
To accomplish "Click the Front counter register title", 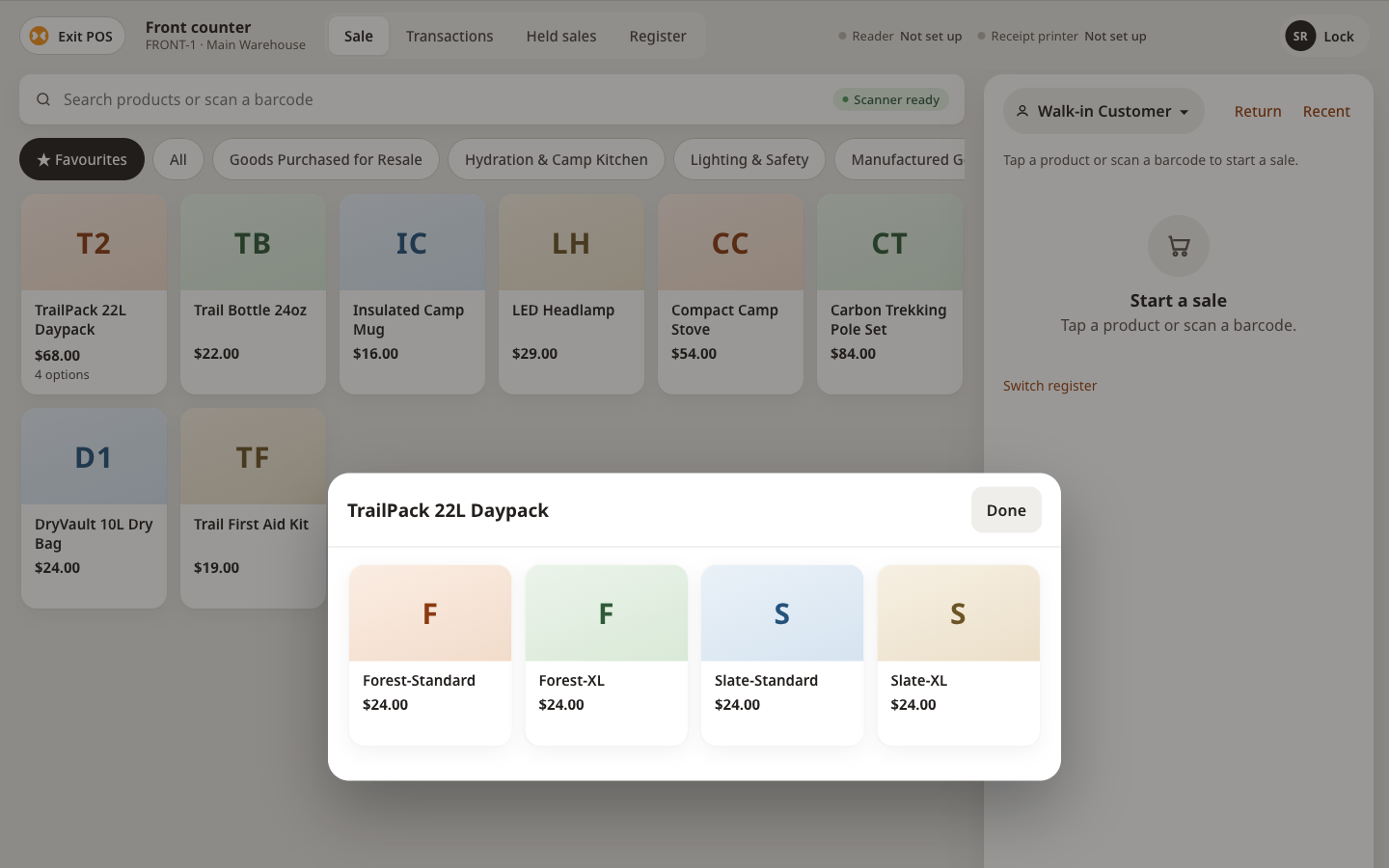I will tap(198, 27).
